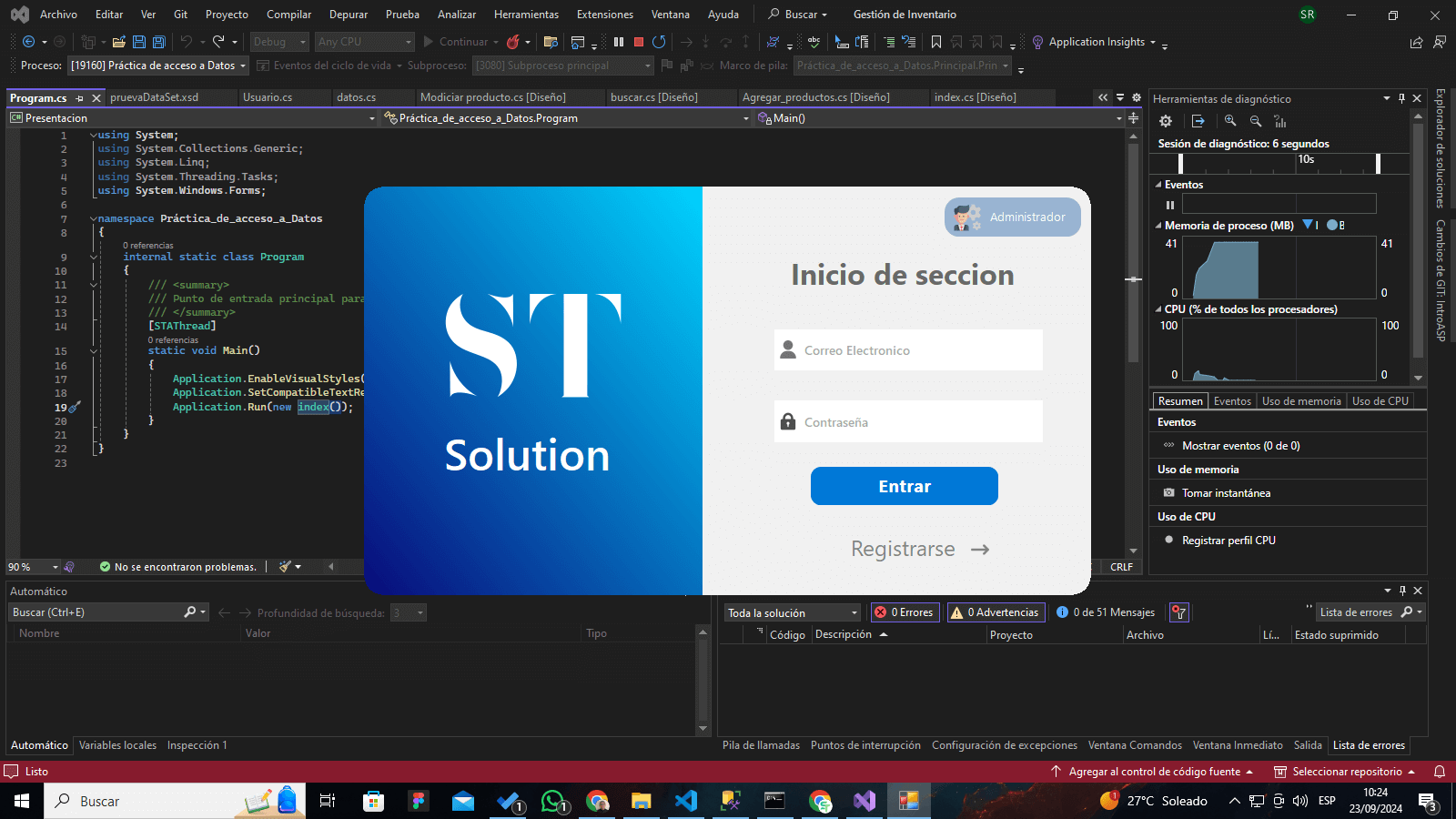Click Seleccionar repositorio in status bar
This screenshot has width=1456, height=819.
click(x=1346, y=772)
